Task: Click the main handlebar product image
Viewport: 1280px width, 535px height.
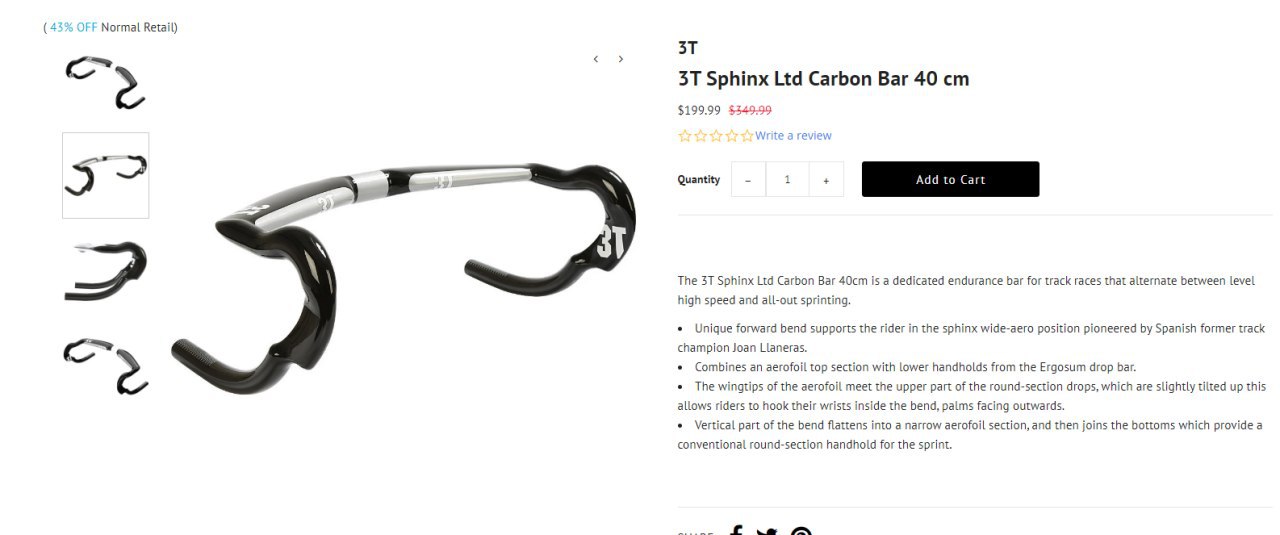Action: [405, 275]
